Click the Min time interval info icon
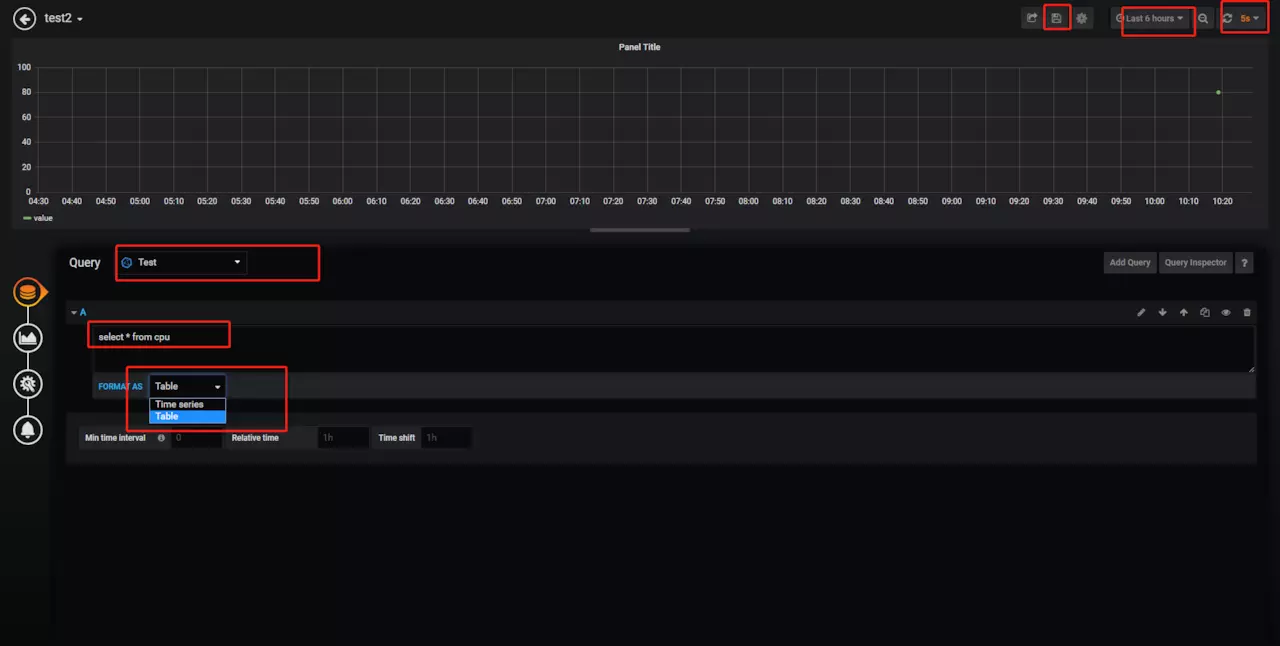Viewport: 1280px width, 646px height. pyautogui.click(x=161, y=438)
